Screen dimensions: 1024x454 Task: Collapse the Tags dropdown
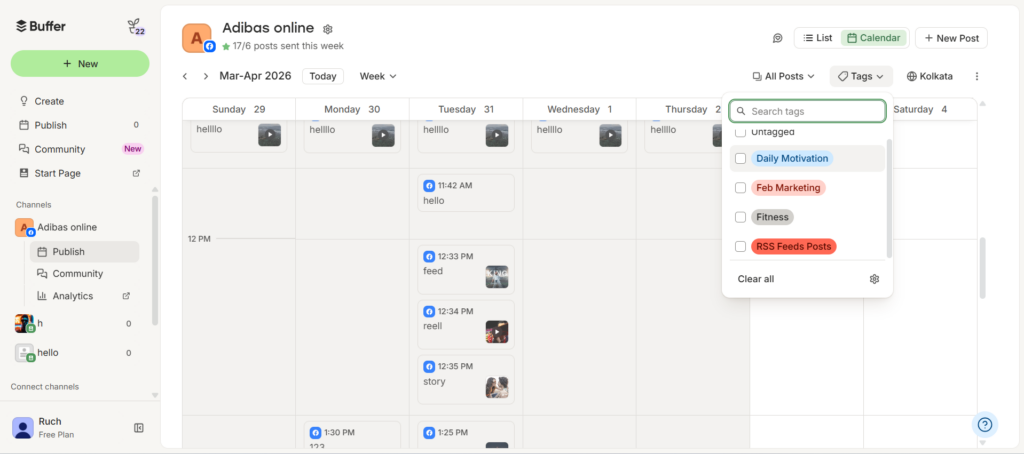tap(860, 76)
